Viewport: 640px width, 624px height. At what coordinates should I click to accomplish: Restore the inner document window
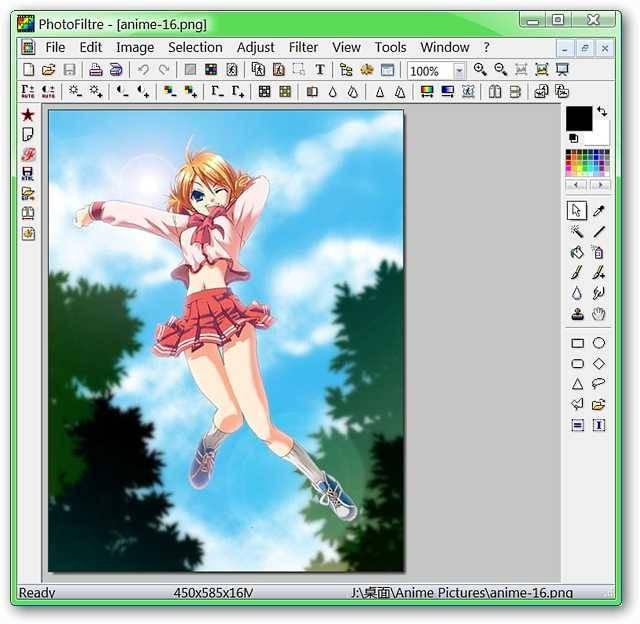[x=584, y=49]
